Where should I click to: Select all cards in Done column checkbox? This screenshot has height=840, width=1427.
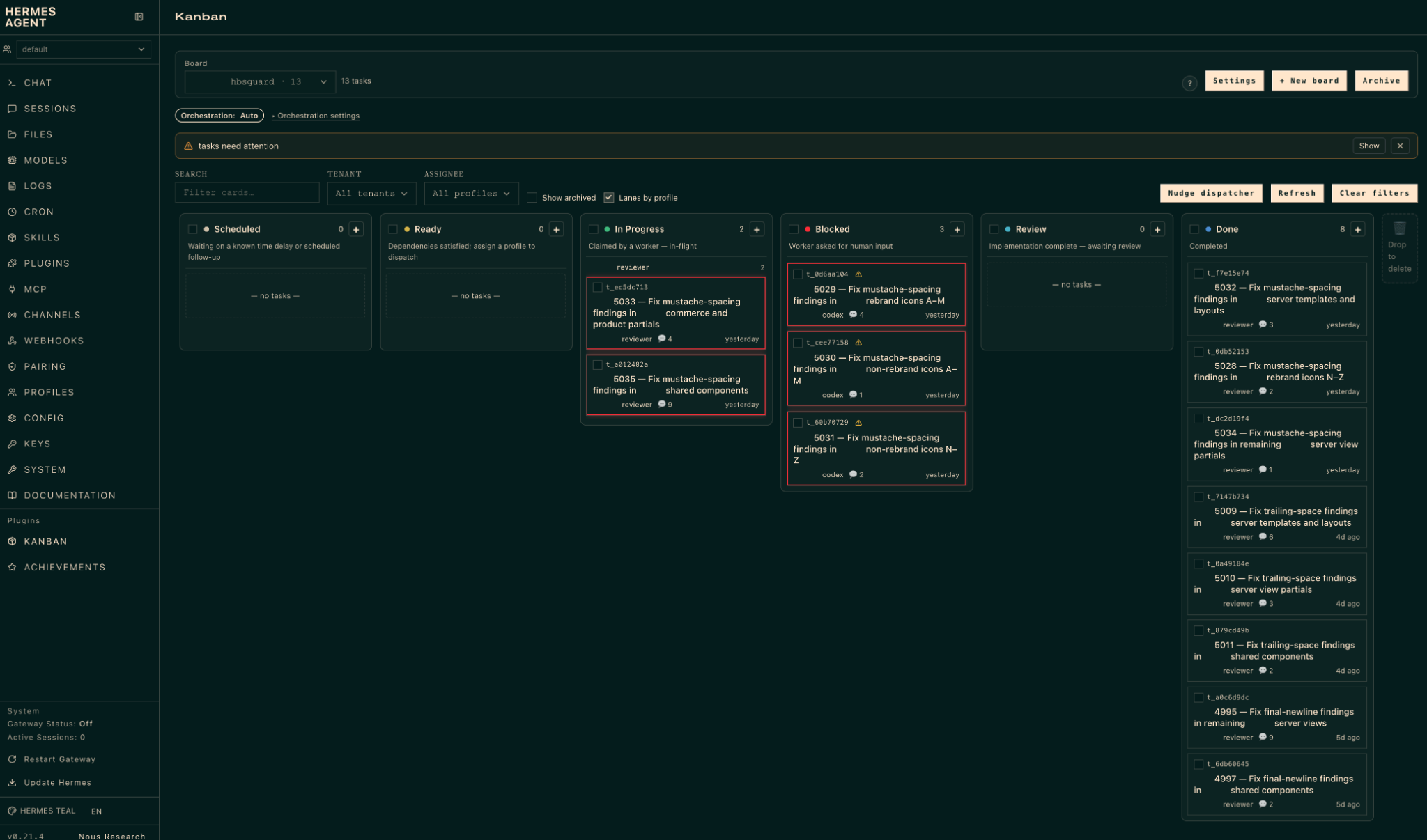1194,229
